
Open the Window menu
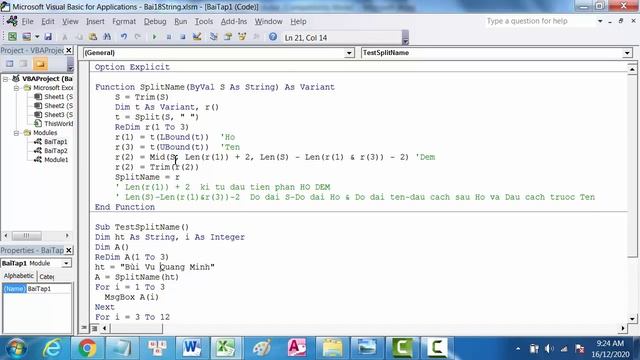[x=269, y=21]
